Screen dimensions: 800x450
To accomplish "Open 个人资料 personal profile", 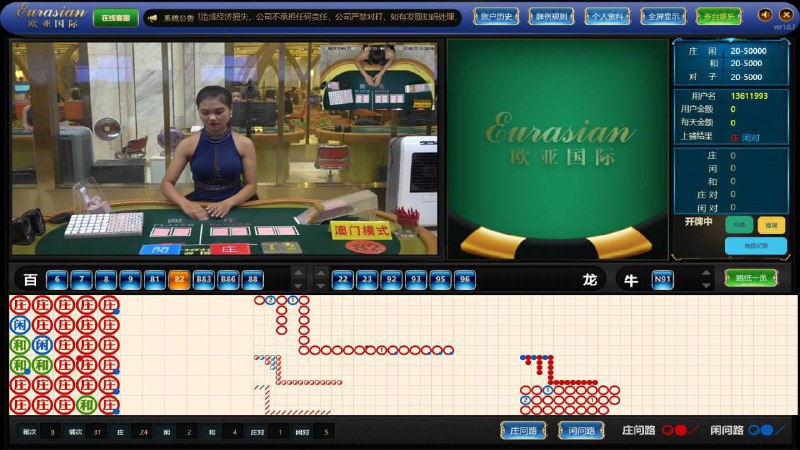I will pos(607,16).
